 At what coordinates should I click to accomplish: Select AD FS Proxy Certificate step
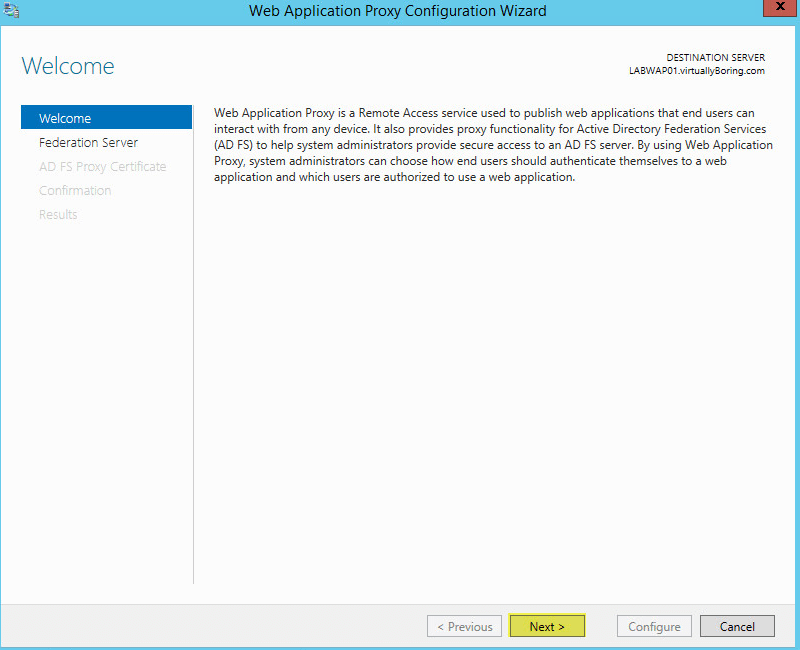[x=103, y=166]
